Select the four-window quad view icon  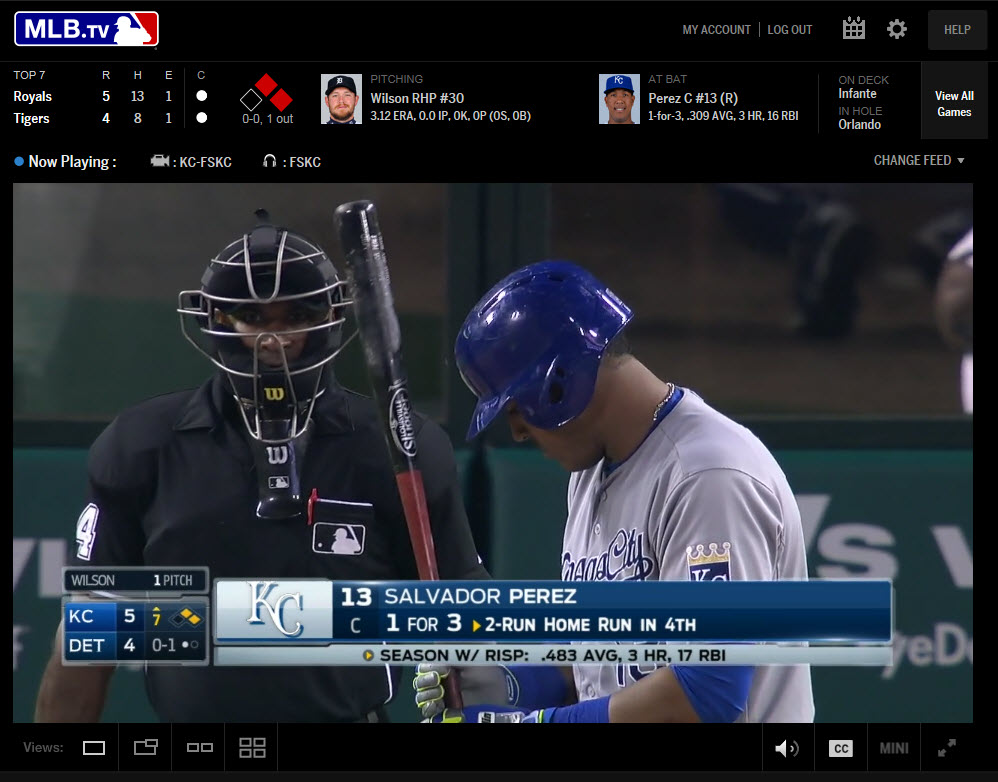(252, 748)
